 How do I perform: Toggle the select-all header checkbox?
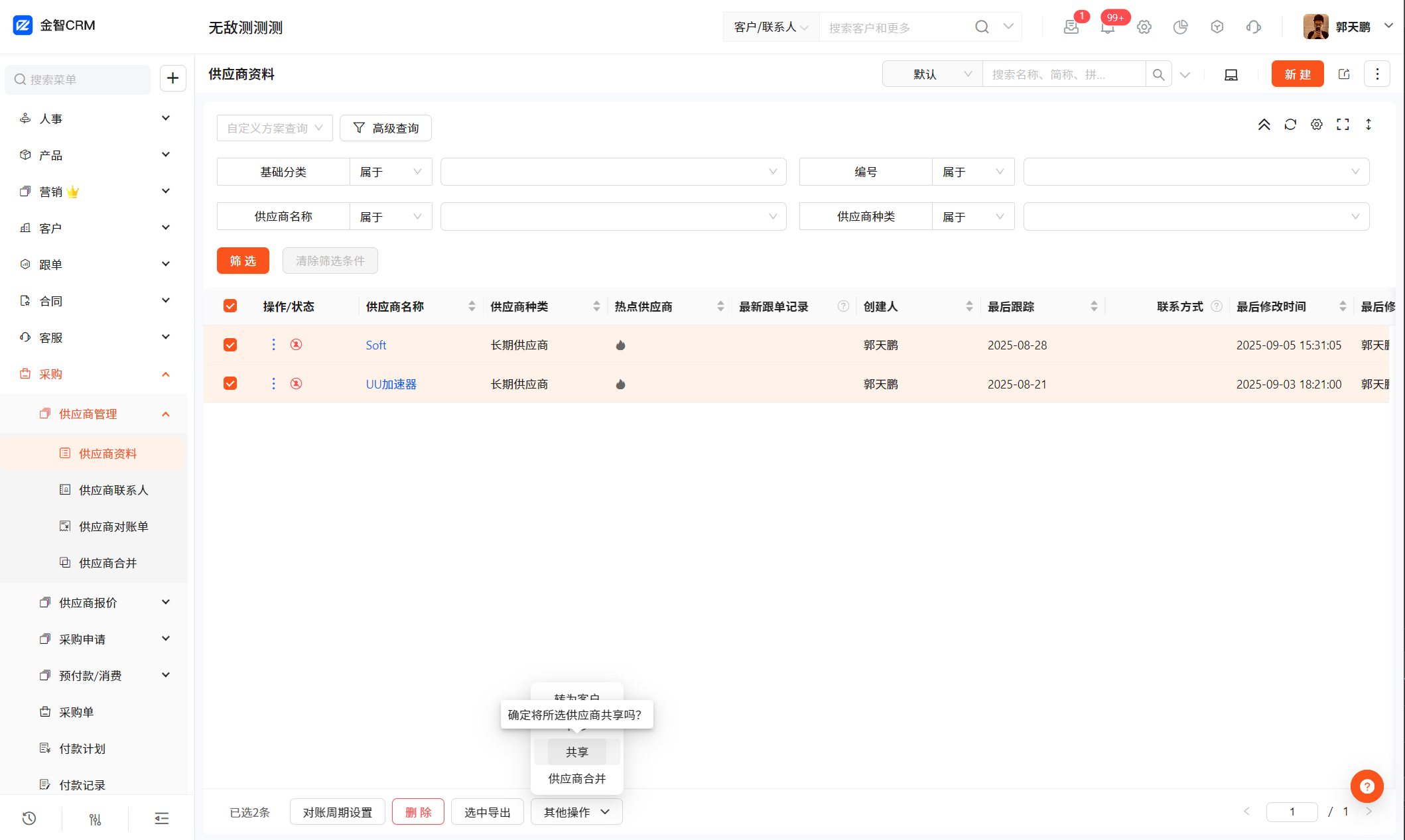click(x=230, y=306)
